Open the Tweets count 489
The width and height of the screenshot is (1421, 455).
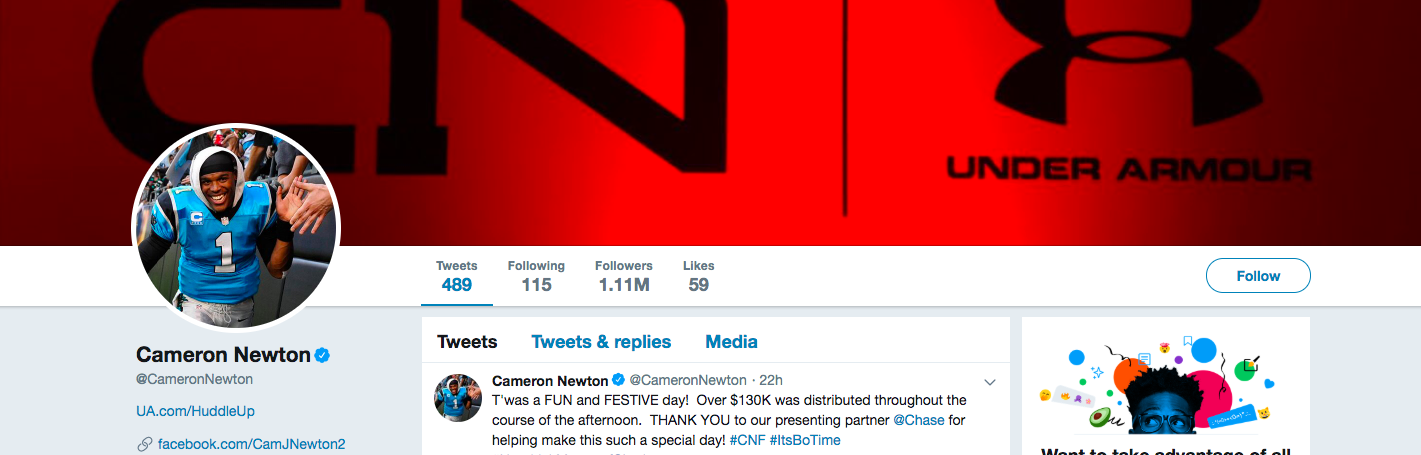point(456,276)
